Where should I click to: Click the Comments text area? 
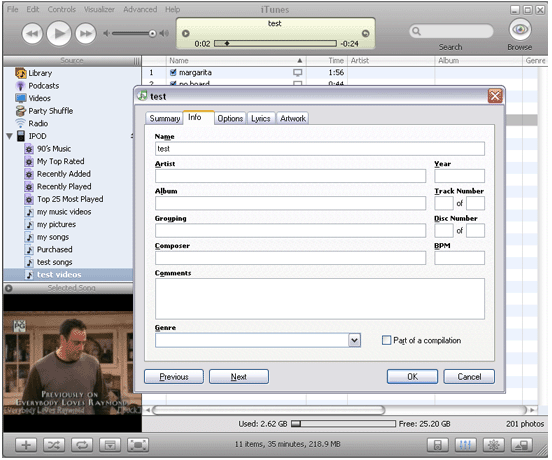[x=320, y=299]
